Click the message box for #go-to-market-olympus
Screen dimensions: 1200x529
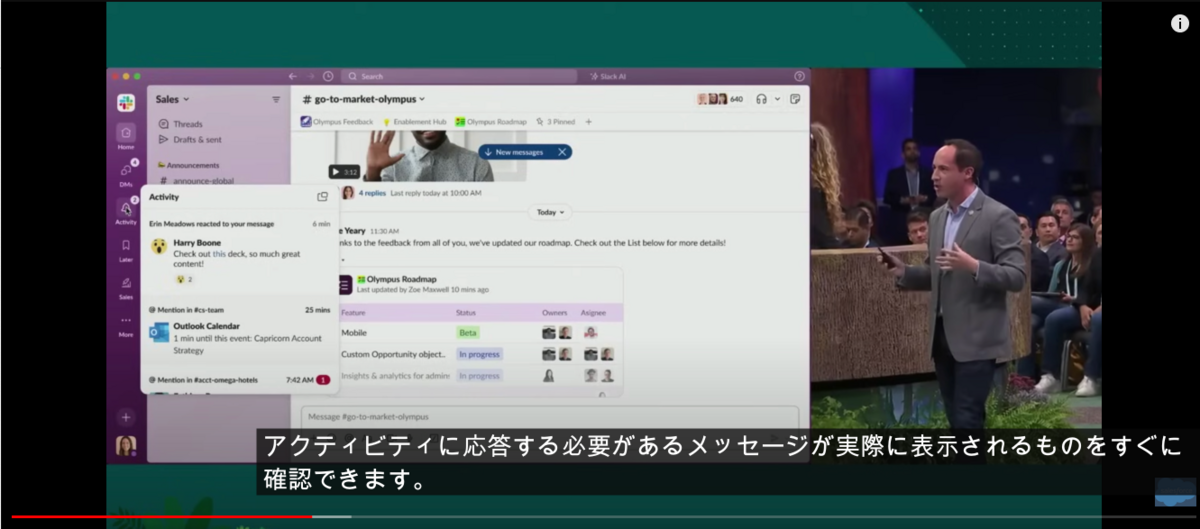(x=550, y=417)
